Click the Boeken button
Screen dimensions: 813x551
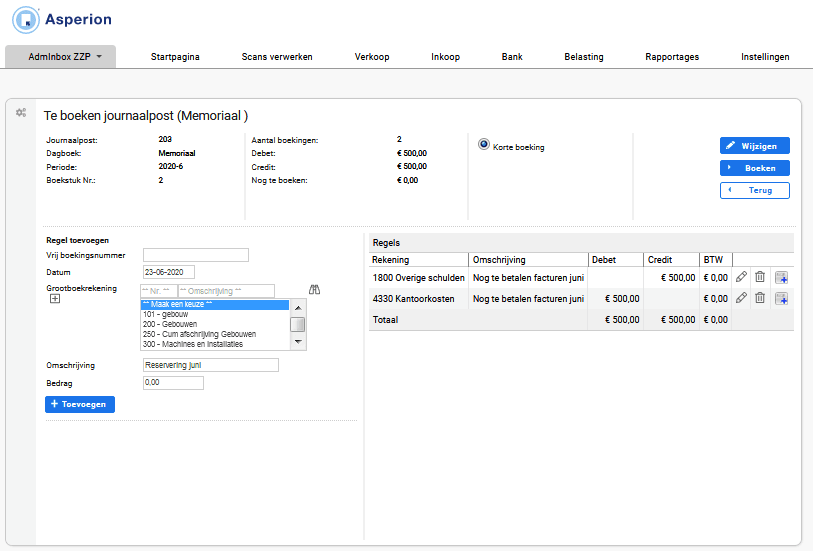[754, 168]
